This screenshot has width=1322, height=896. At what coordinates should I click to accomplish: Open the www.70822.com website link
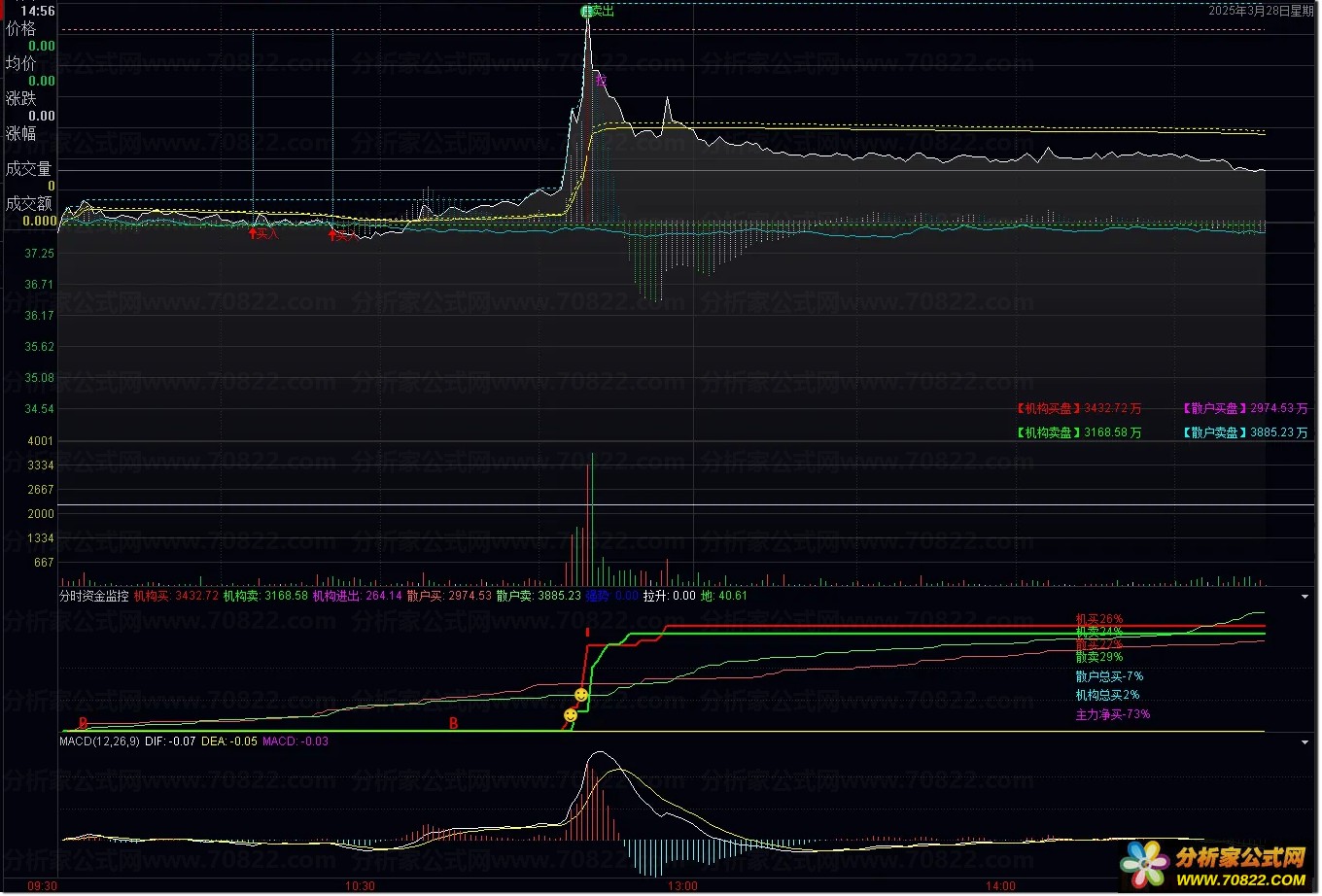click(1240, 879)
